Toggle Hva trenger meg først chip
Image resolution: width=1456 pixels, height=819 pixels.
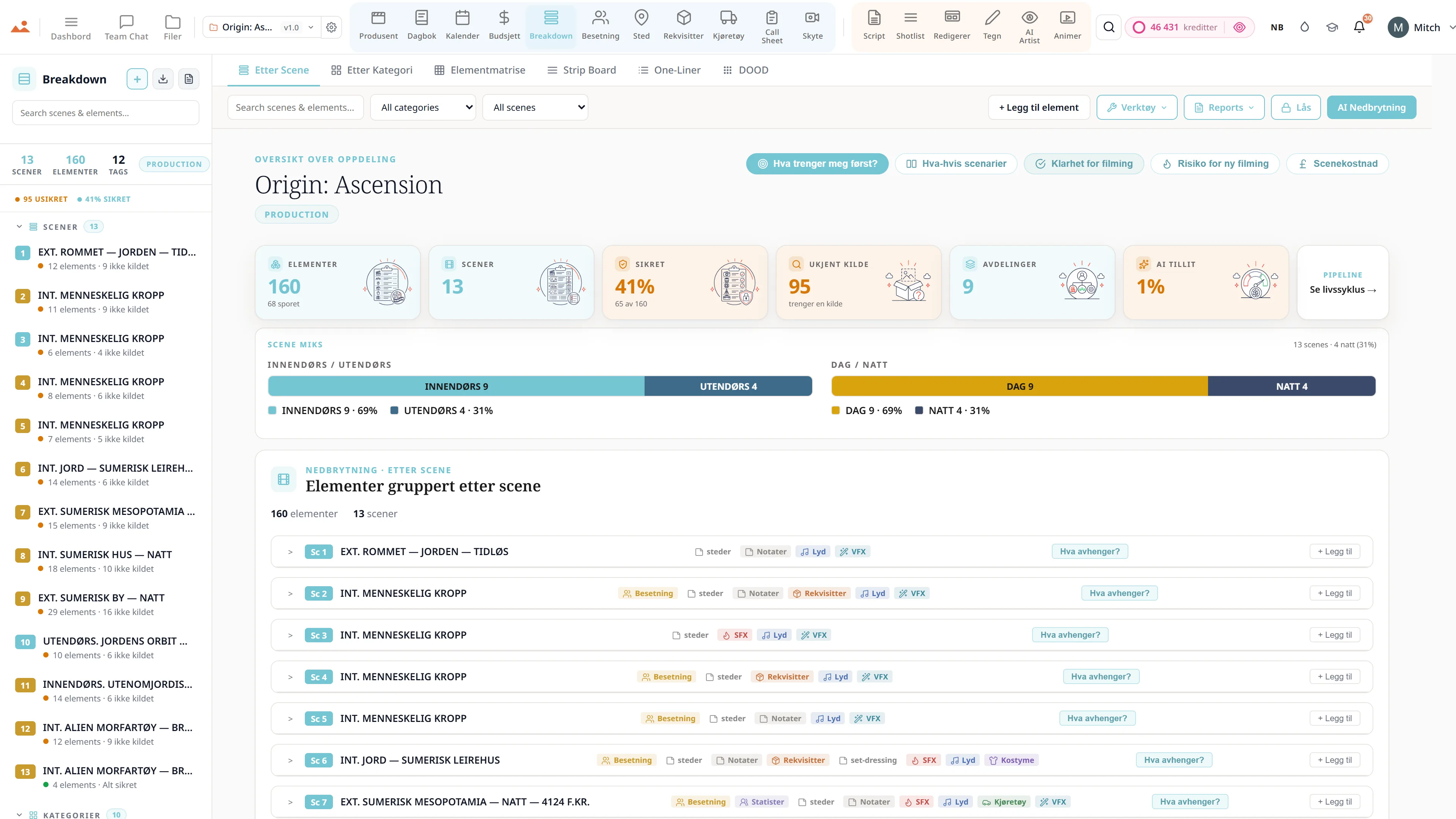tap(817, 164)
